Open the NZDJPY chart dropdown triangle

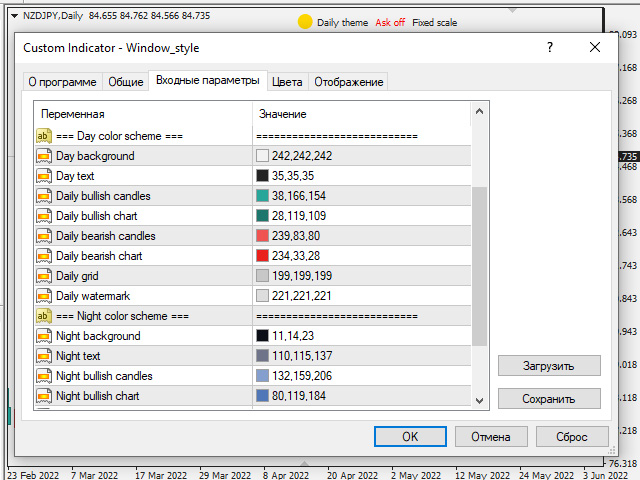(14, 16)
